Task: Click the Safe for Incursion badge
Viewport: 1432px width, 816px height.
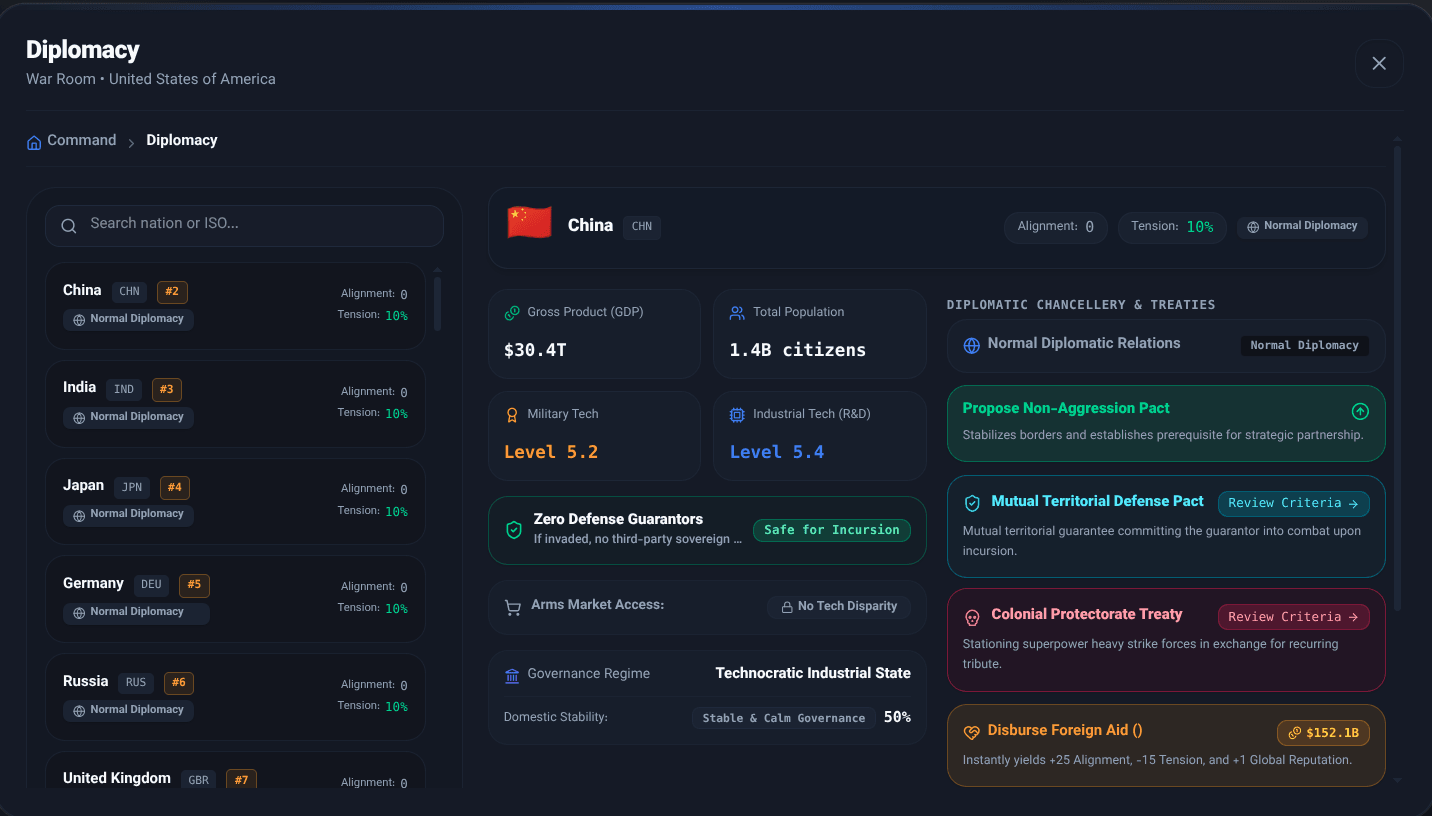Action: (832, 530)
